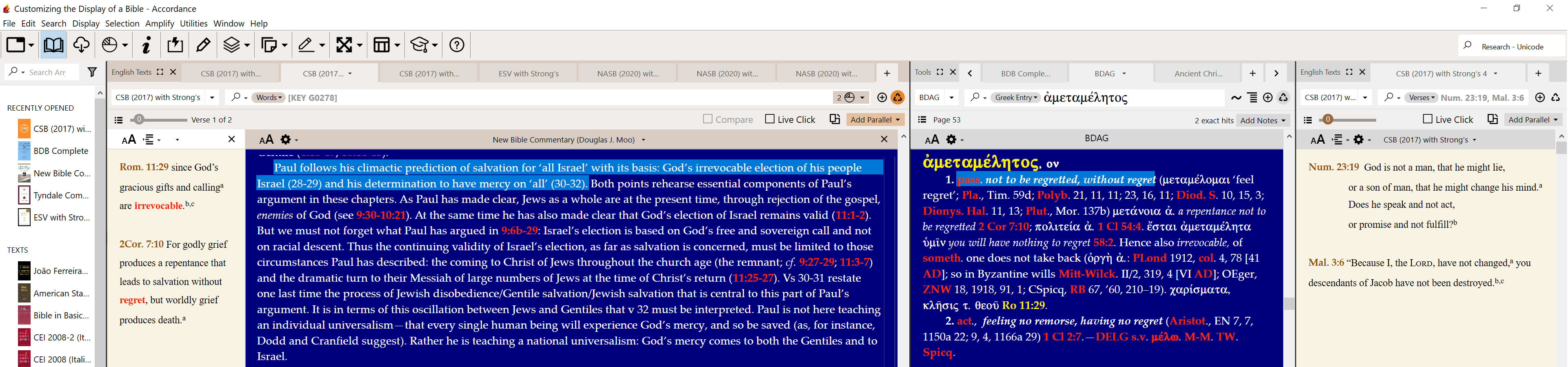Click the stacked layers Workspaces toolbar icon
This screenshot has width=1568, height=367.
[x=232, y=45]
